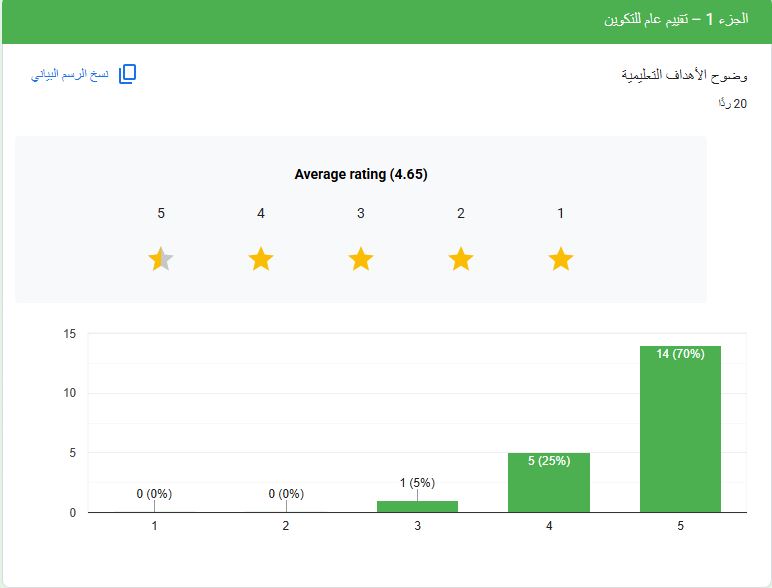Click the number 4 above the stars
This screenshot has width=772, height=588.
tap(261, 213)
